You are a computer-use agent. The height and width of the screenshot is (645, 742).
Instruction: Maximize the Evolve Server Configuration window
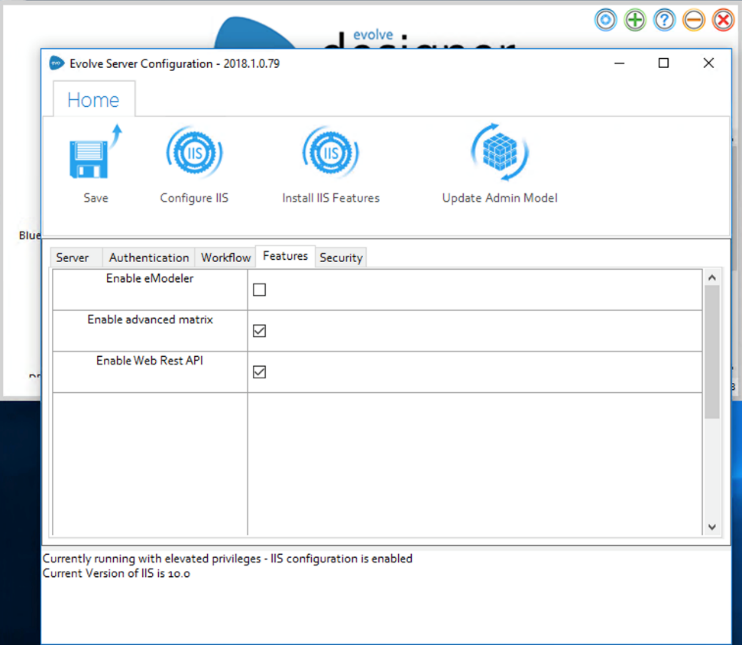coord(663,63)
